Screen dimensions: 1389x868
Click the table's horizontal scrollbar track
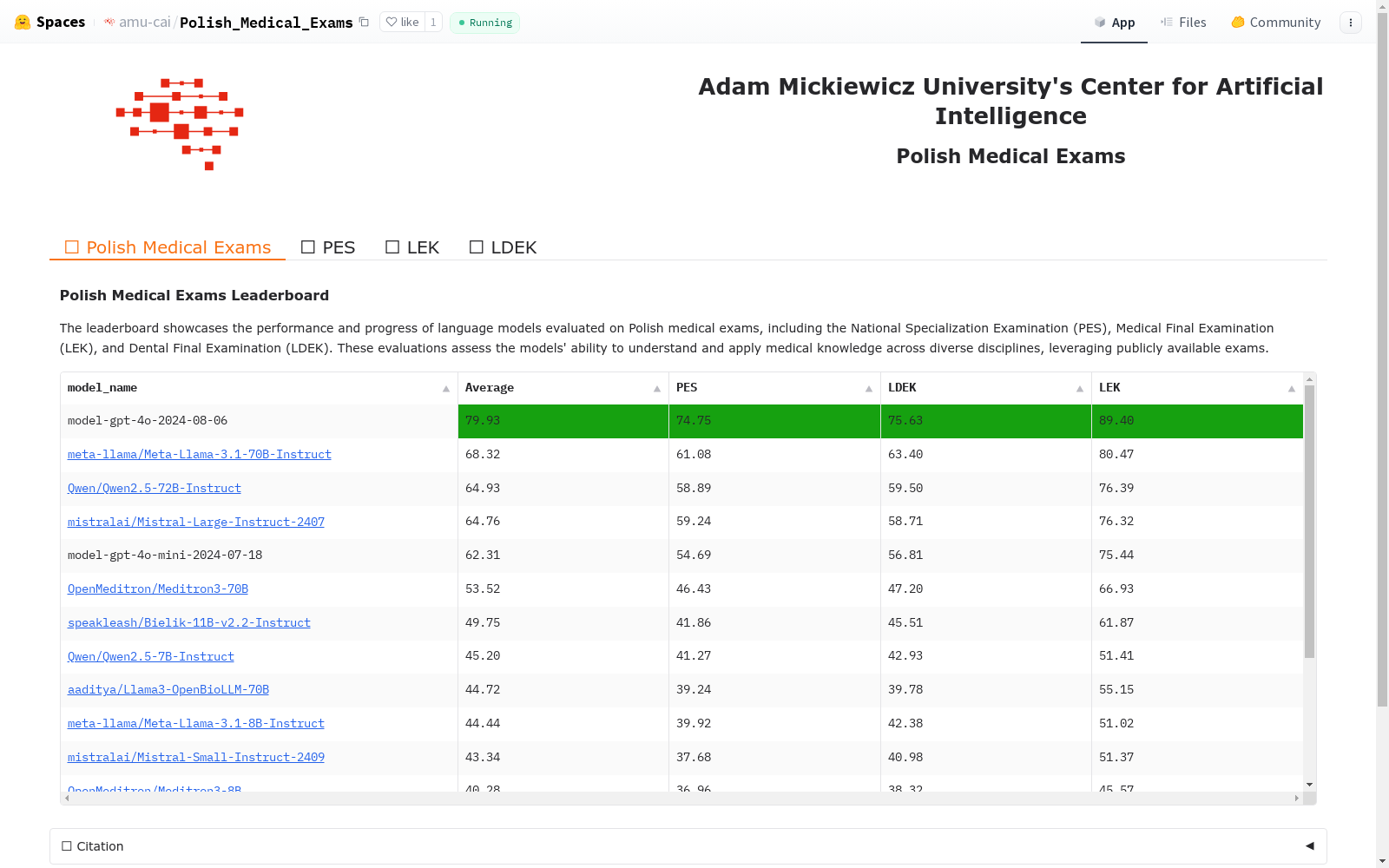coord(681,798)
